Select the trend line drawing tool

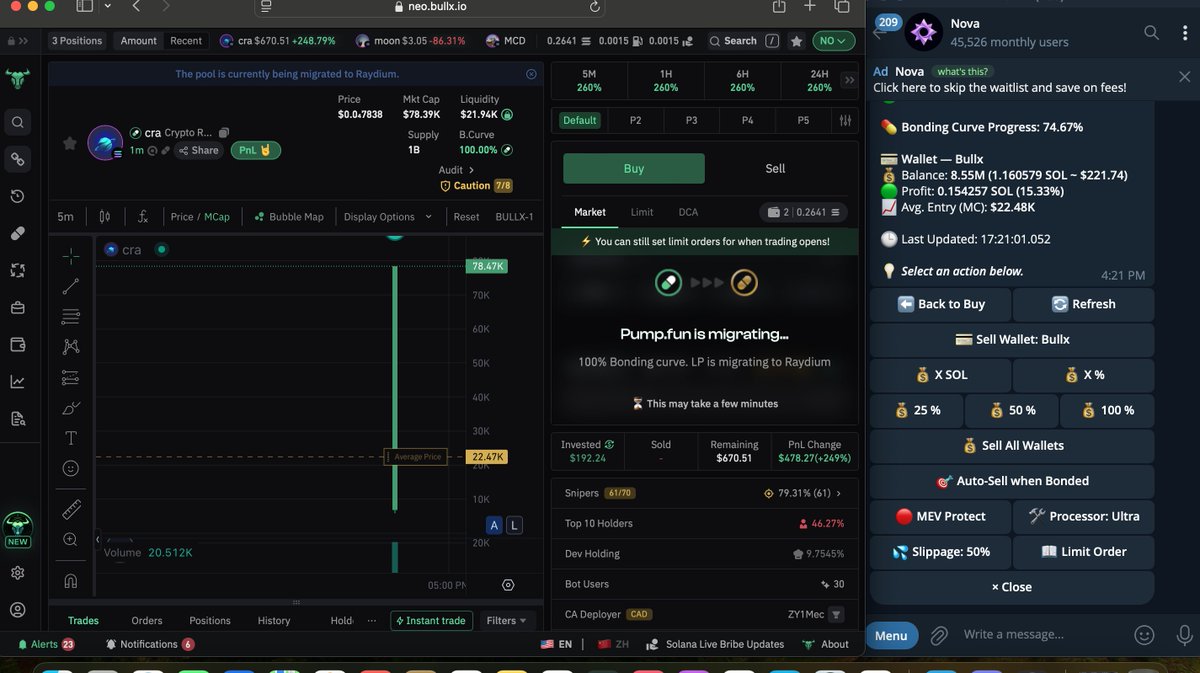[71, 287]
